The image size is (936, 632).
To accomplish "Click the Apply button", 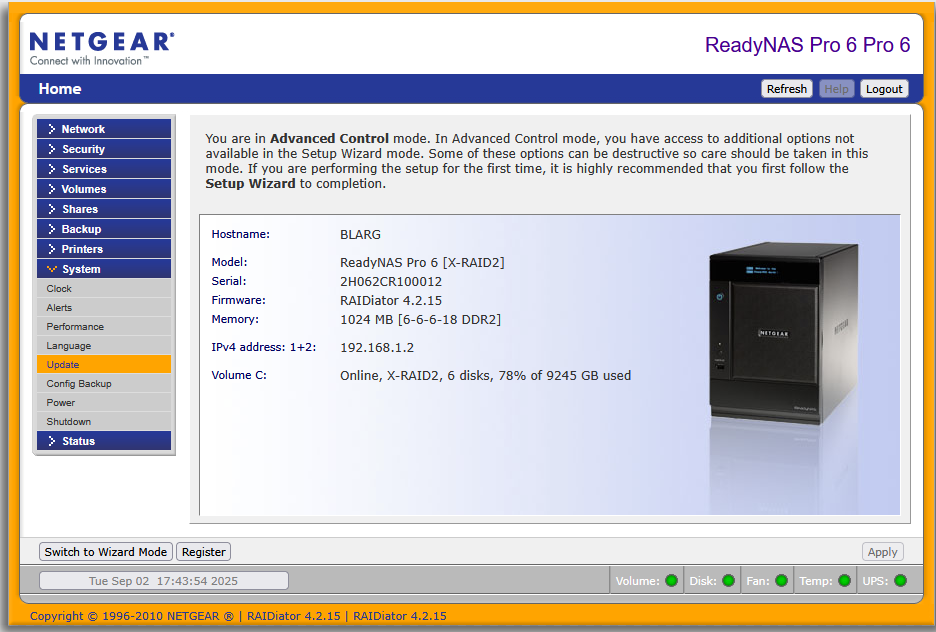I will click(882, 552).
